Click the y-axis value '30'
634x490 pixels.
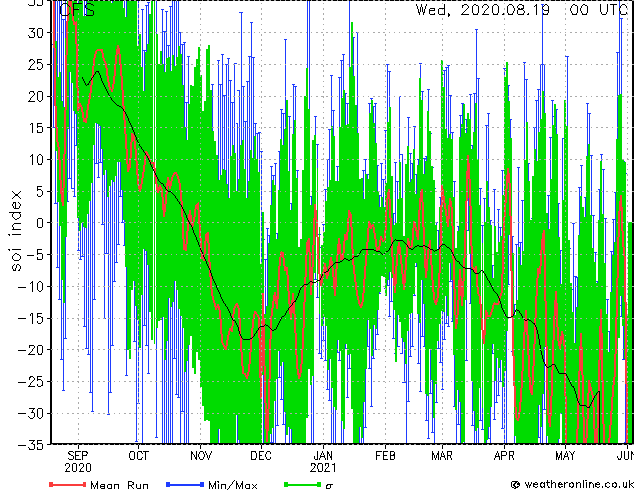click(x=35, y=33)
